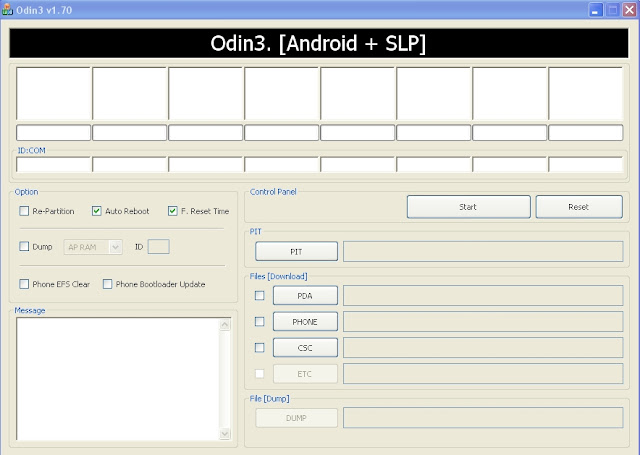Tick the checkbox beside PHONE button
Screen dimensions: 640x455
click(260, 322)
